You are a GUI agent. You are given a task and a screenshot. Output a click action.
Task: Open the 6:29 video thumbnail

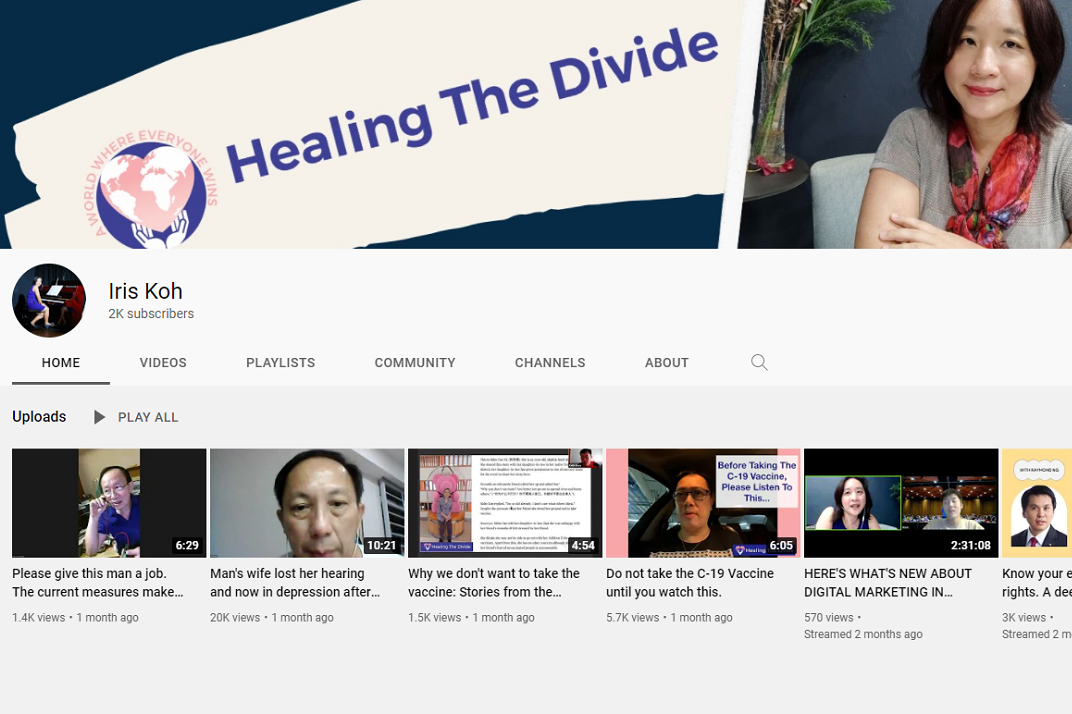(109, 502)
